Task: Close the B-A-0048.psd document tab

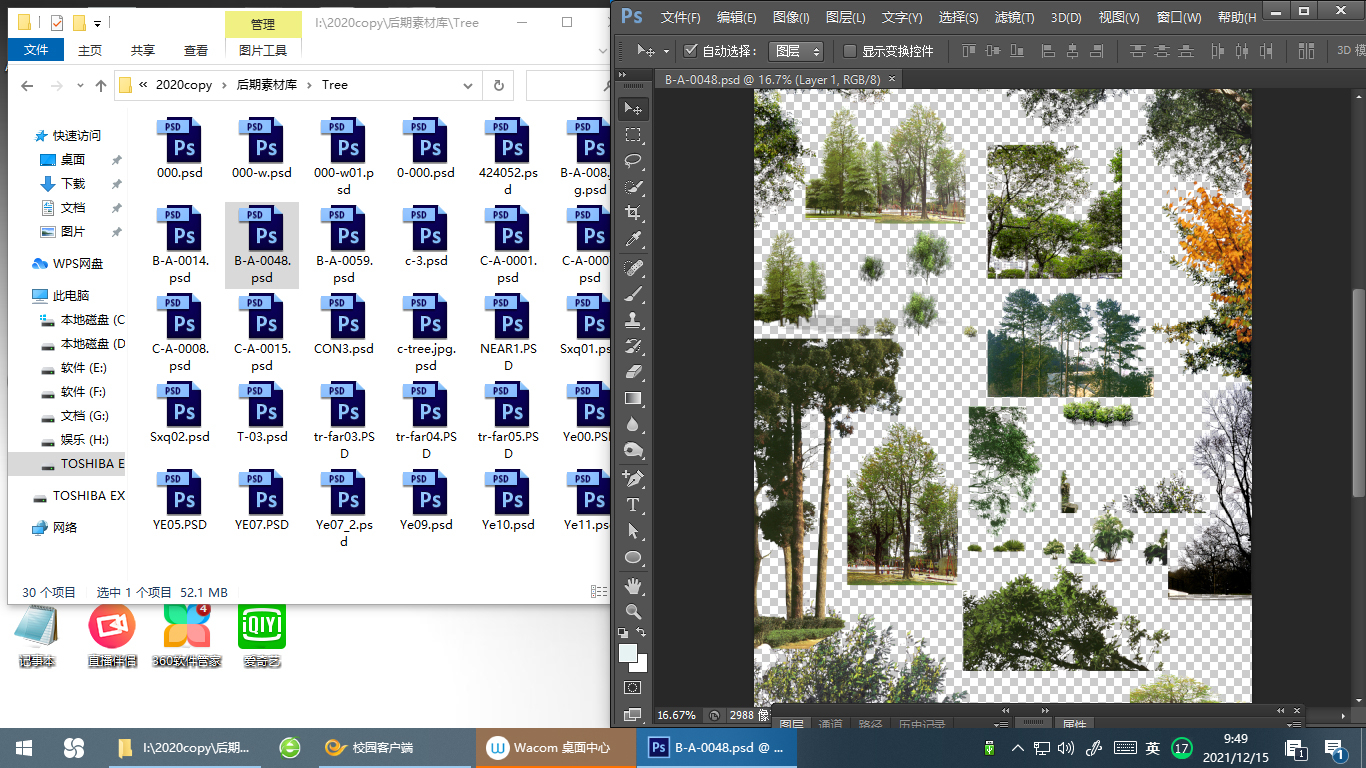Action: click(x=892, y=78)
